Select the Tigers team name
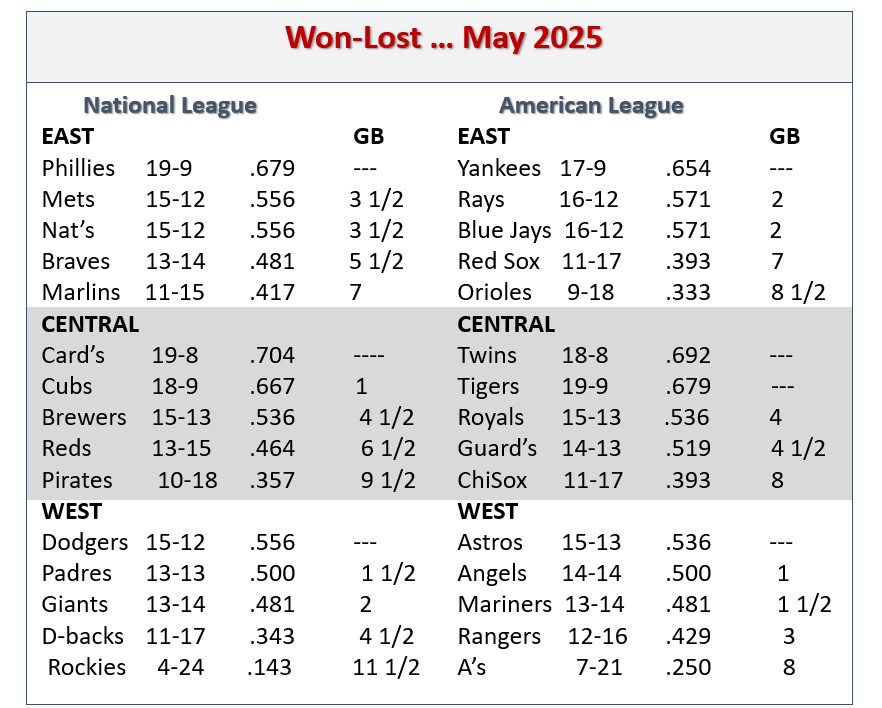 pyautogui.click(x=488, y=387)
